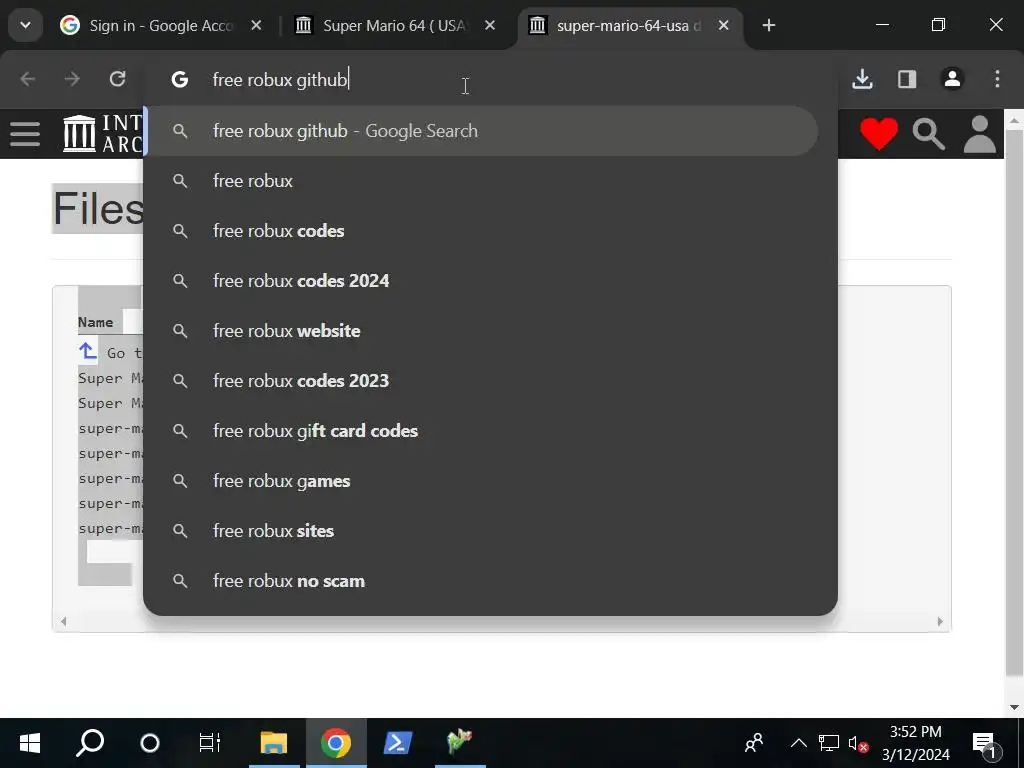Select 'free robux github - Google Search' suggestion

(x=482, y=131)
